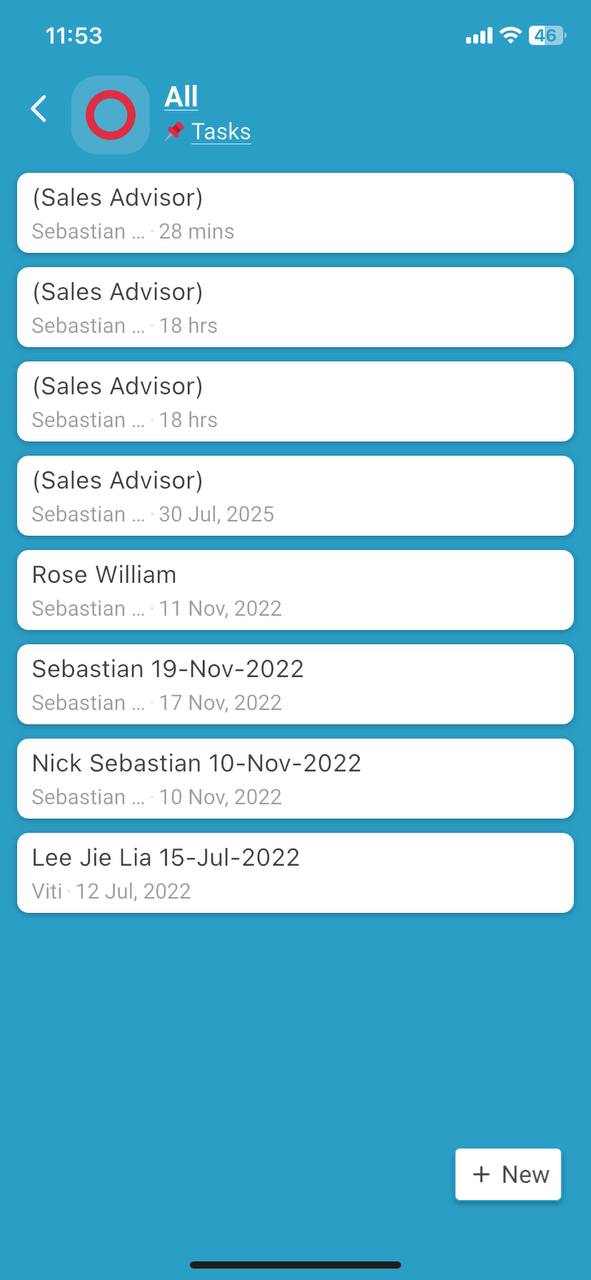Open Sales Advisor task from 28 mins ago
Screen dimensions: 591x1280
(295, 213)
